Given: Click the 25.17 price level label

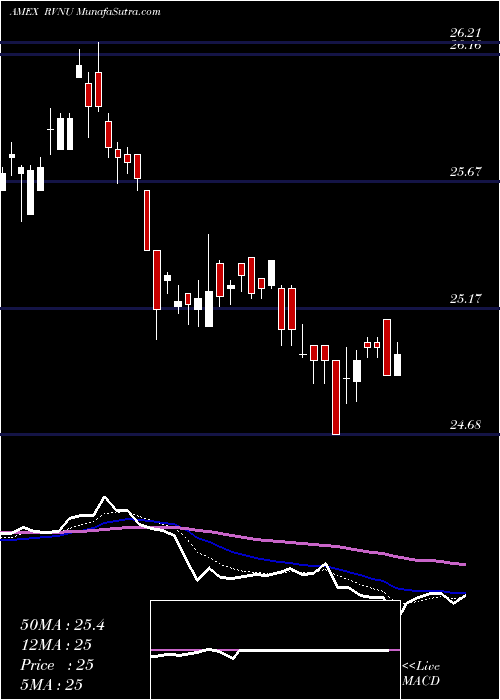Looking at the screenshot, I should (x=465, y=299).
